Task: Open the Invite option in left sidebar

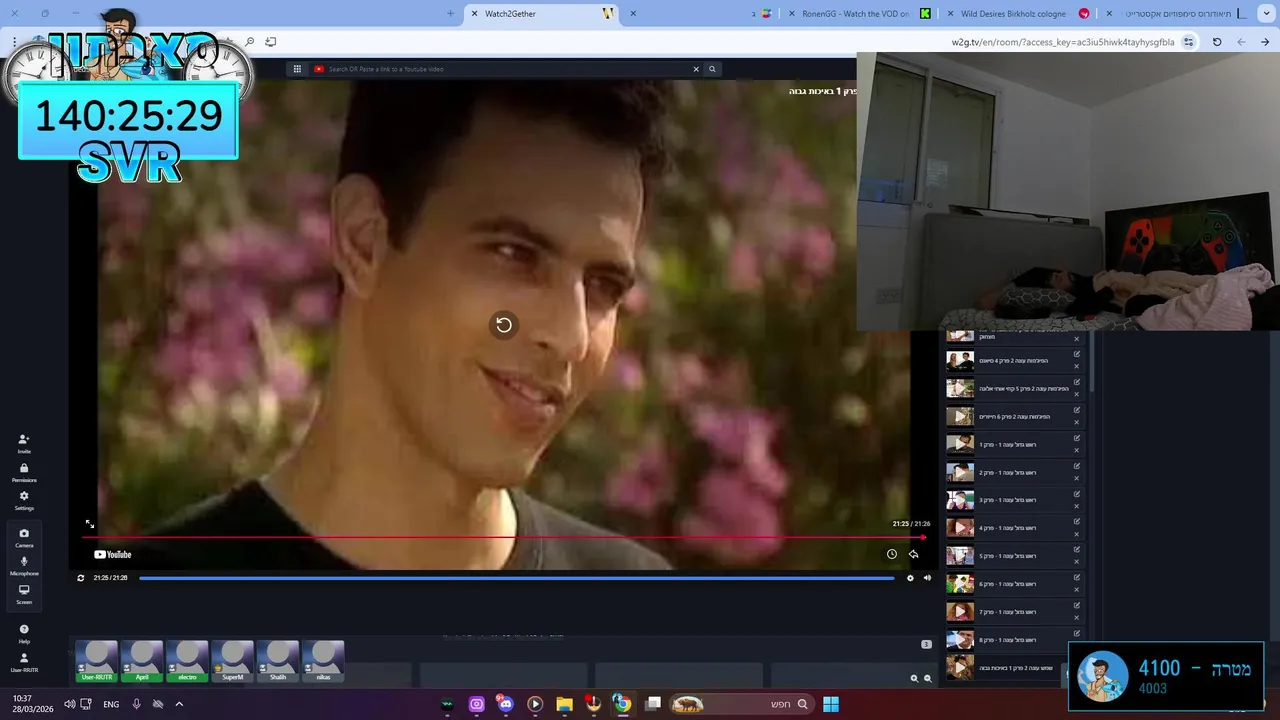Action: click(x=24, y=444)
